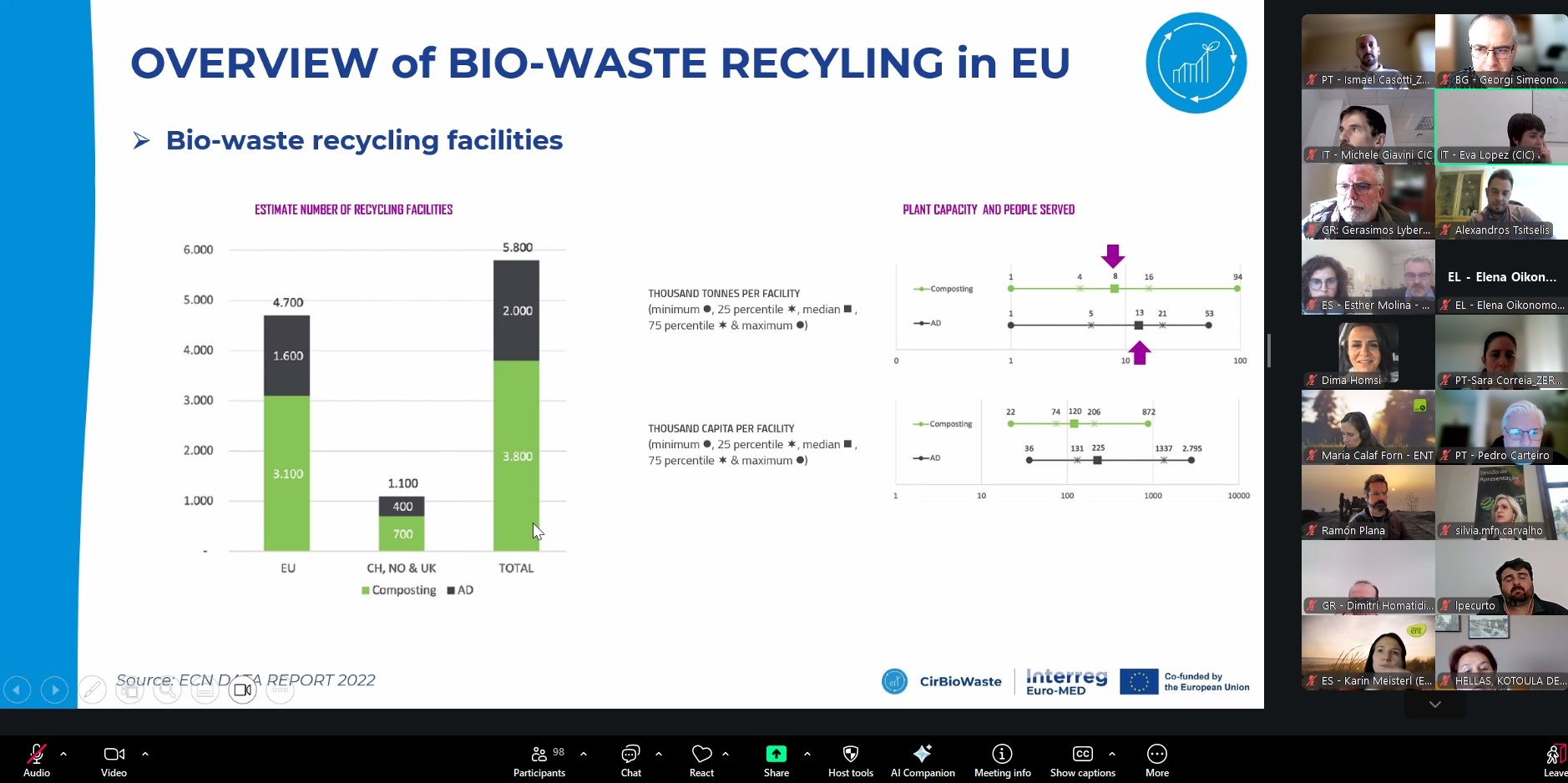Click Leave meeting button
This screenshot has width=1568, height=783.
1554,760
